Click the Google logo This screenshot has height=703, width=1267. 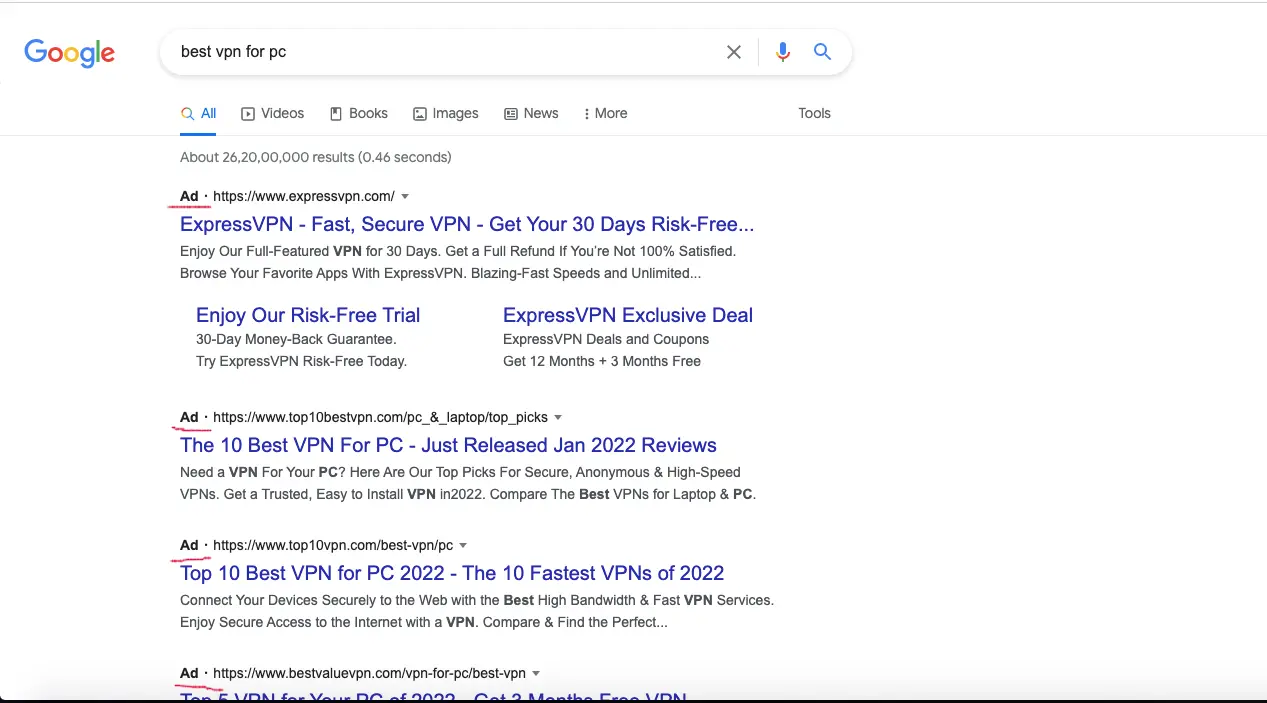tap(70, 53)
